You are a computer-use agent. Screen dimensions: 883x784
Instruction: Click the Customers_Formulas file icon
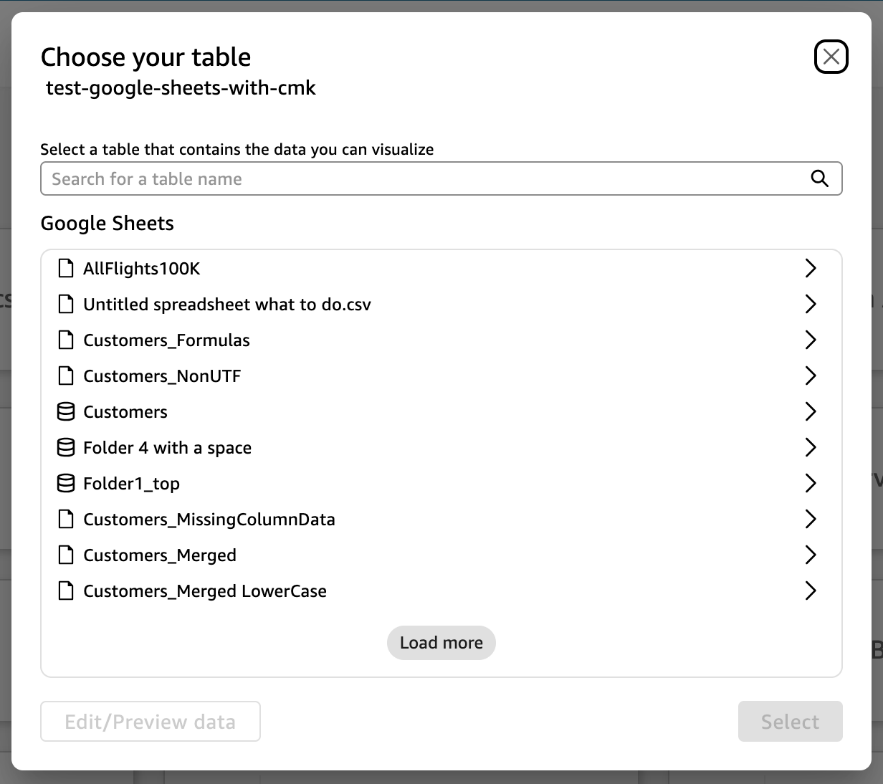point(66,340)
